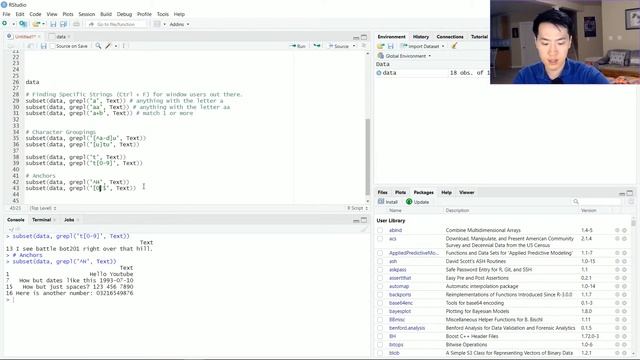Switch to the data tab in editor
This screenshot has width=640, height=360.
pos(61,37)
